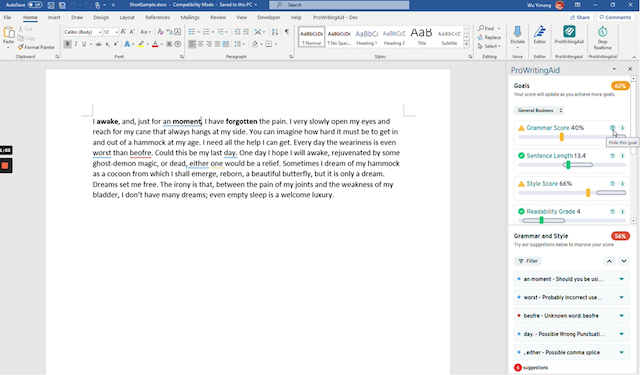Screen dimensions: 640x375
Task: Click the Share button
Action: tap(580, 18)
